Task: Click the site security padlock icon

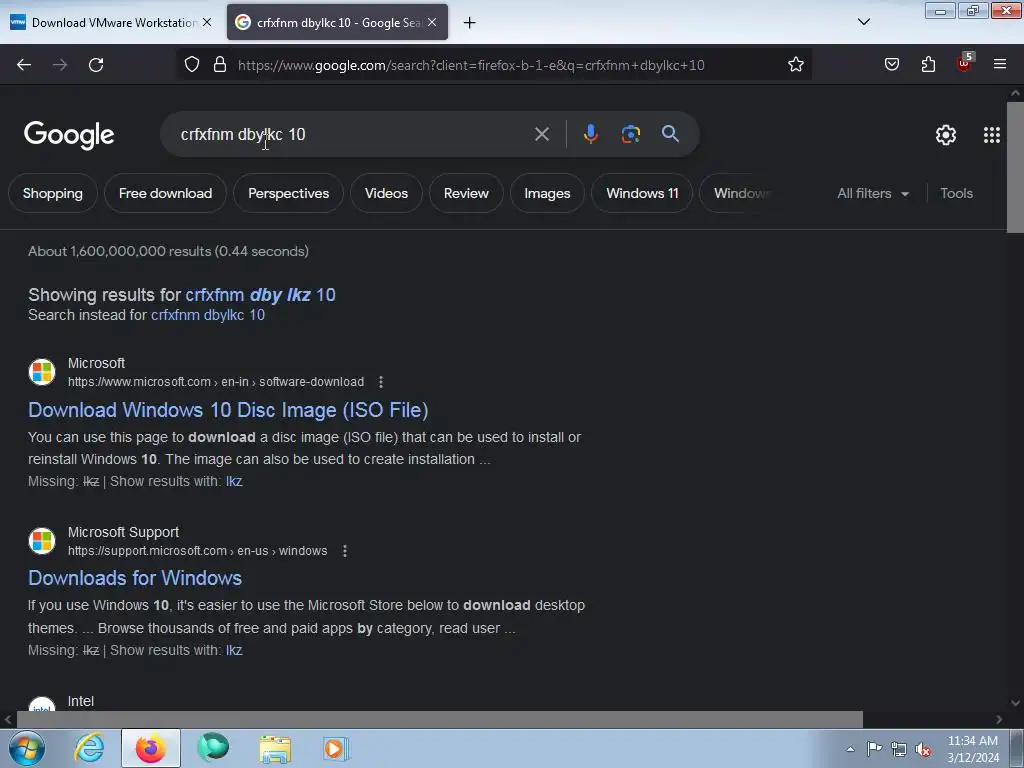Action: (x=220, y=65)
